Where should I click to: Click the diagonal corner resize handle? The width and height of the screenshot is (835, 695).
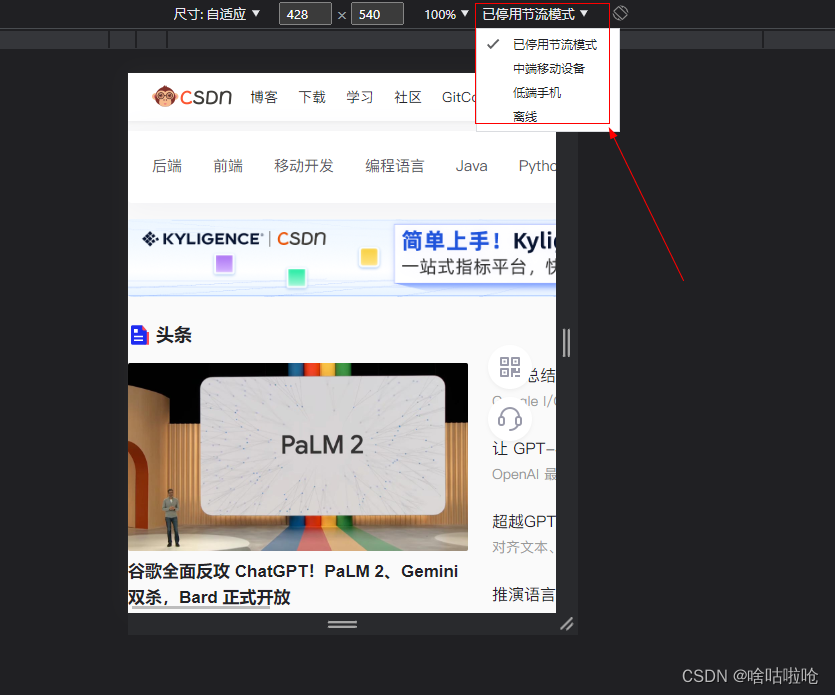click(x=567, y=624)
